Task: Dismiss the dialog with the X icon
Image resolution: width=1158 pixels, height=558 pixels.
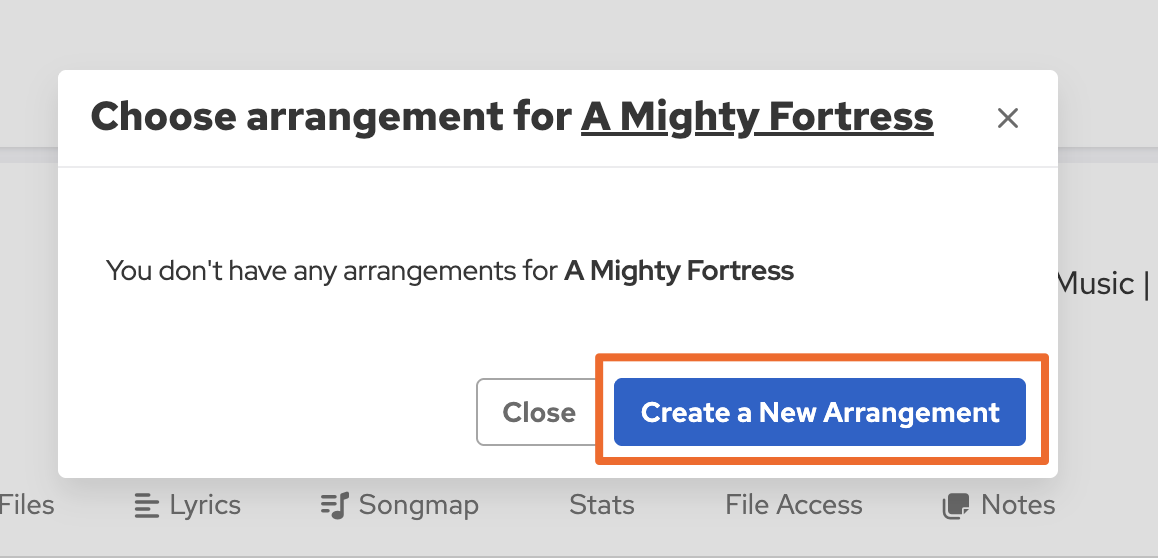Action: pyautogui.click(x=1007, y=119)
